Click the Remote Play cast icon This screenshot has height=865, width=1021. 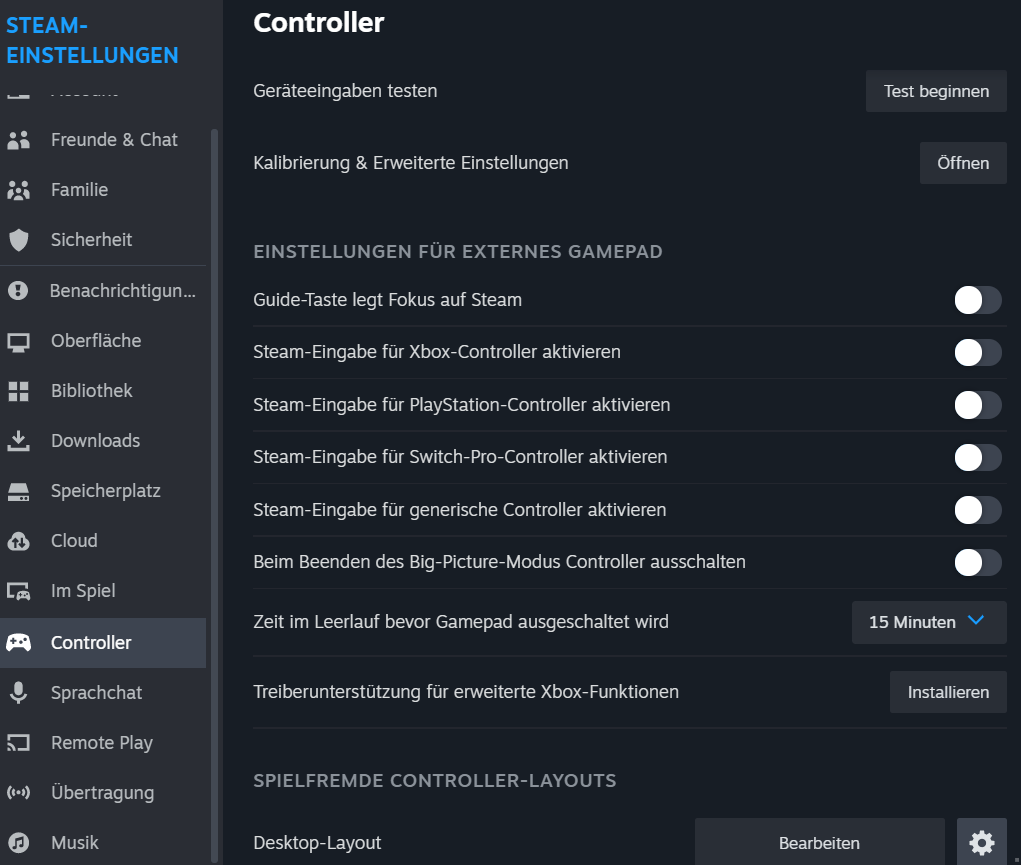(18, 743)
